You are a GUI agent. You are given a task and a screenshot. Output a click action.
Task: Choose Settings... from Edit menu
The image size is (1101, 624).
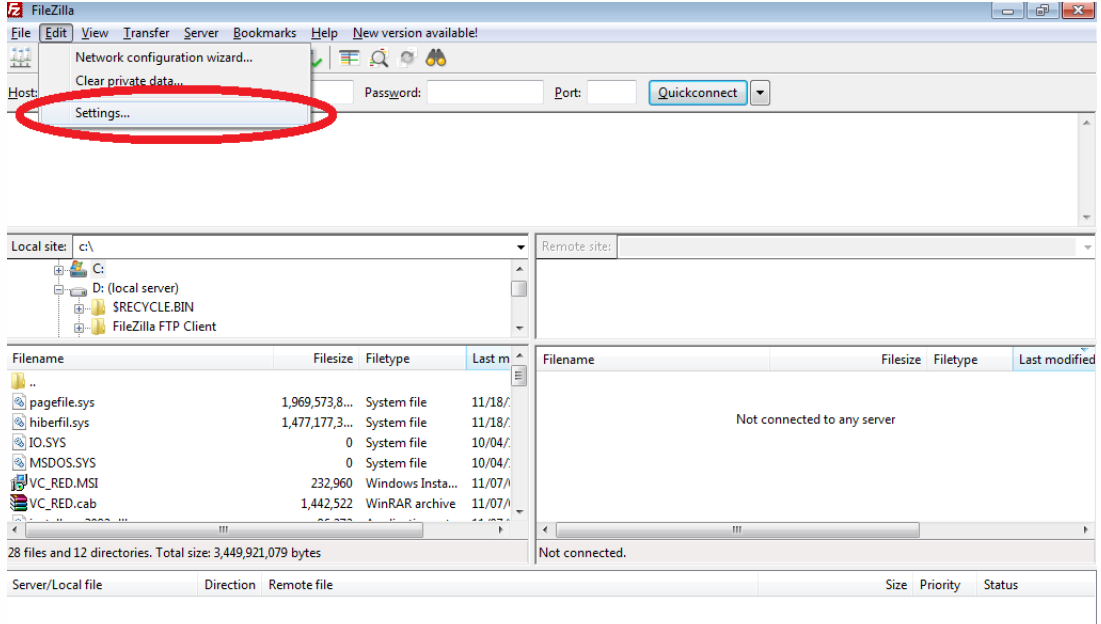pyautogui.click(x=175, y=113)
